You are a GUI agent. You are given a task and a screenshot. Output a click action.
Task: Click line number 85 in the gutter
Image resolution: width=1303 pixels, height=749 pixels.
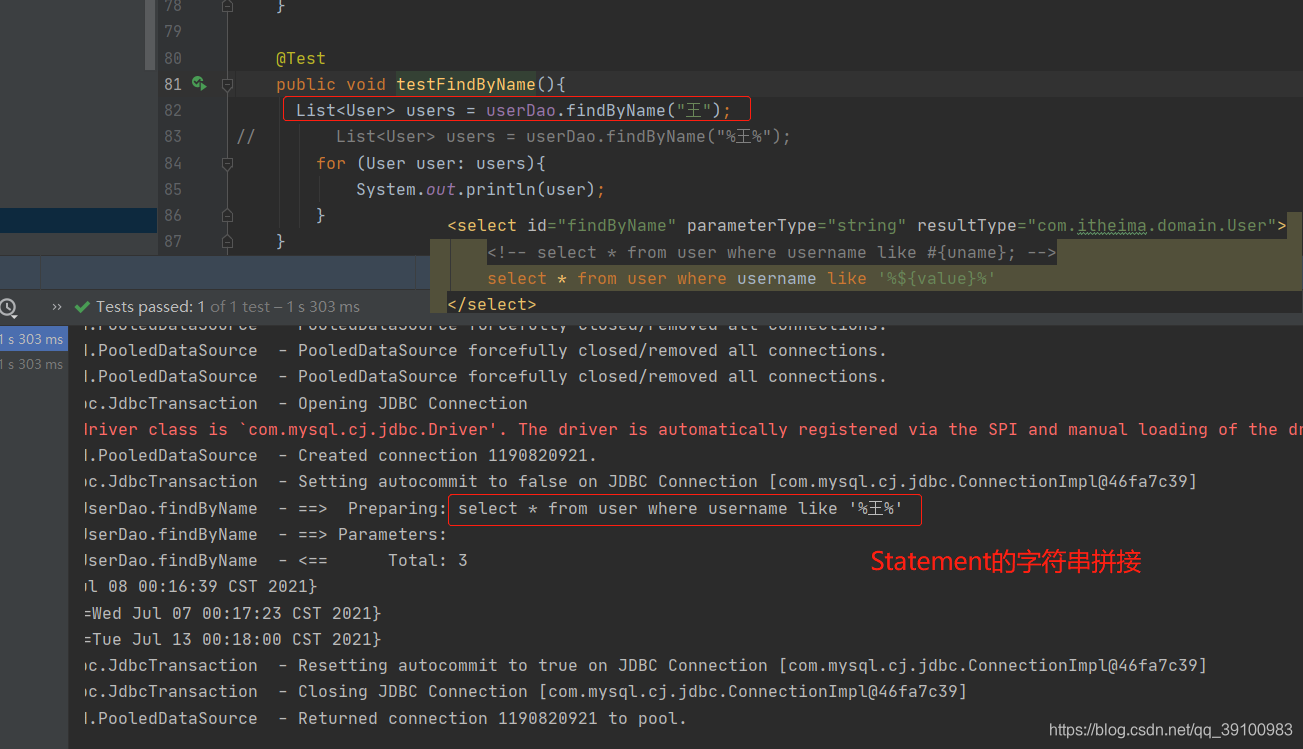172,189
